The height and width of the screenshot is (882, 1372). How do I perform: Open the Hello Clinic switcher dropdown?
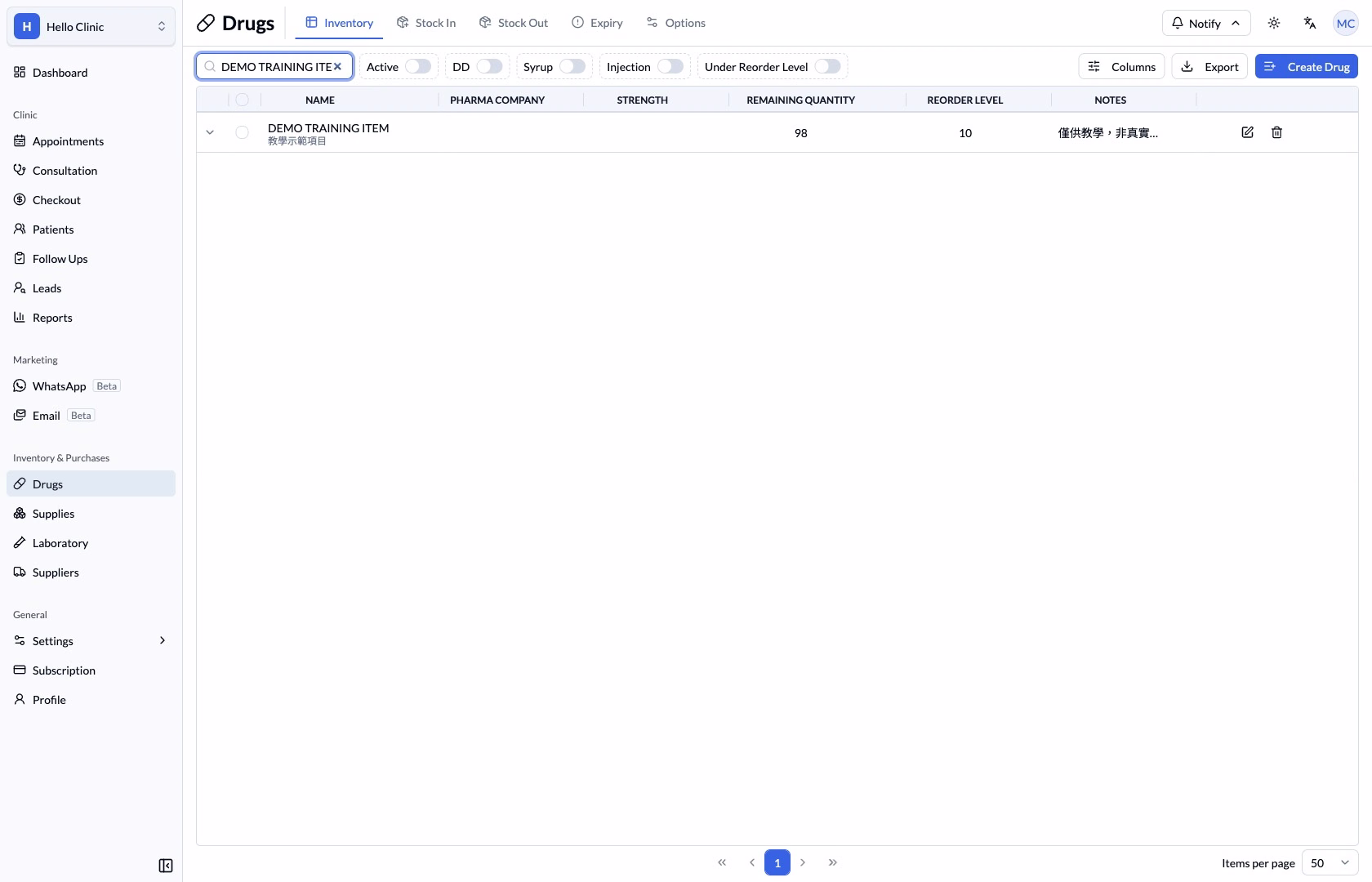[x=91, y=27]
